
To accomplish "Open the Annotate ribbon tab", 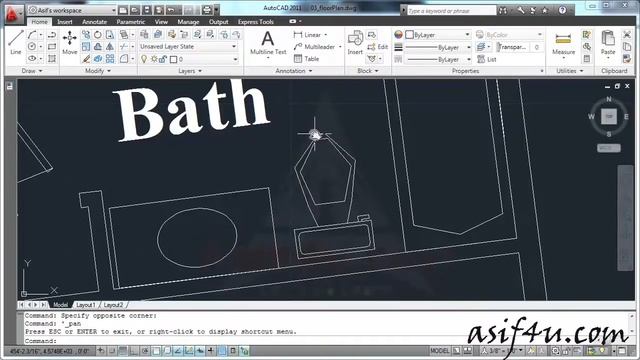I will point(94,22).
